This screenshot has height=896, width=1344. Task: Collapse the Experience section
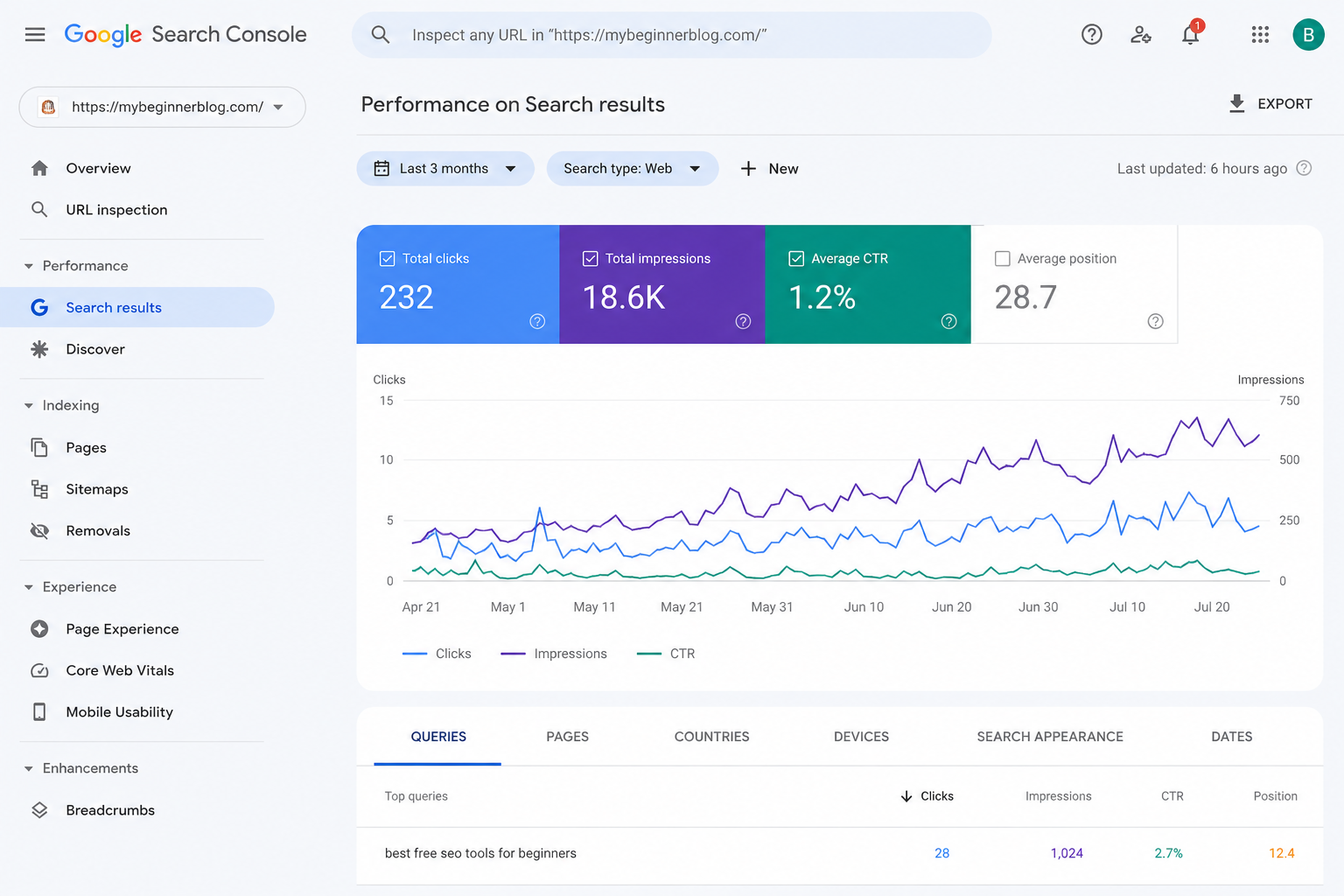pos(29,587)
